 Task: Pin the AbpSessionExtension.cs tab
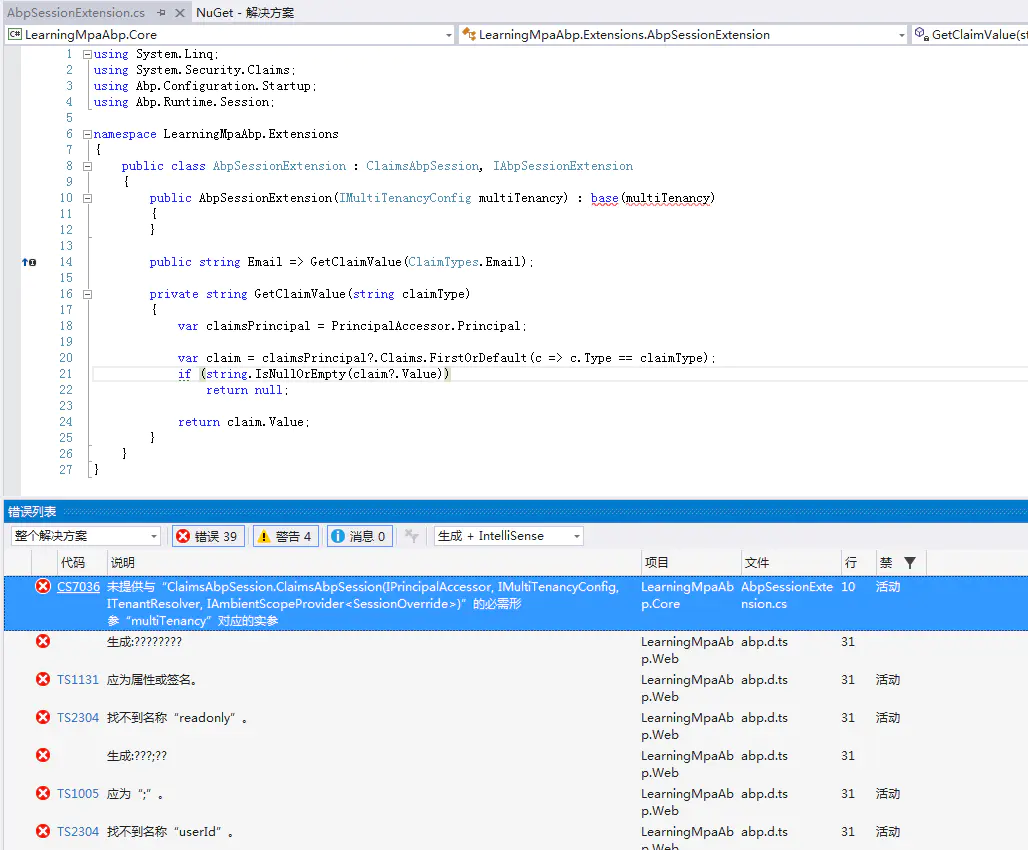point(161,12)
